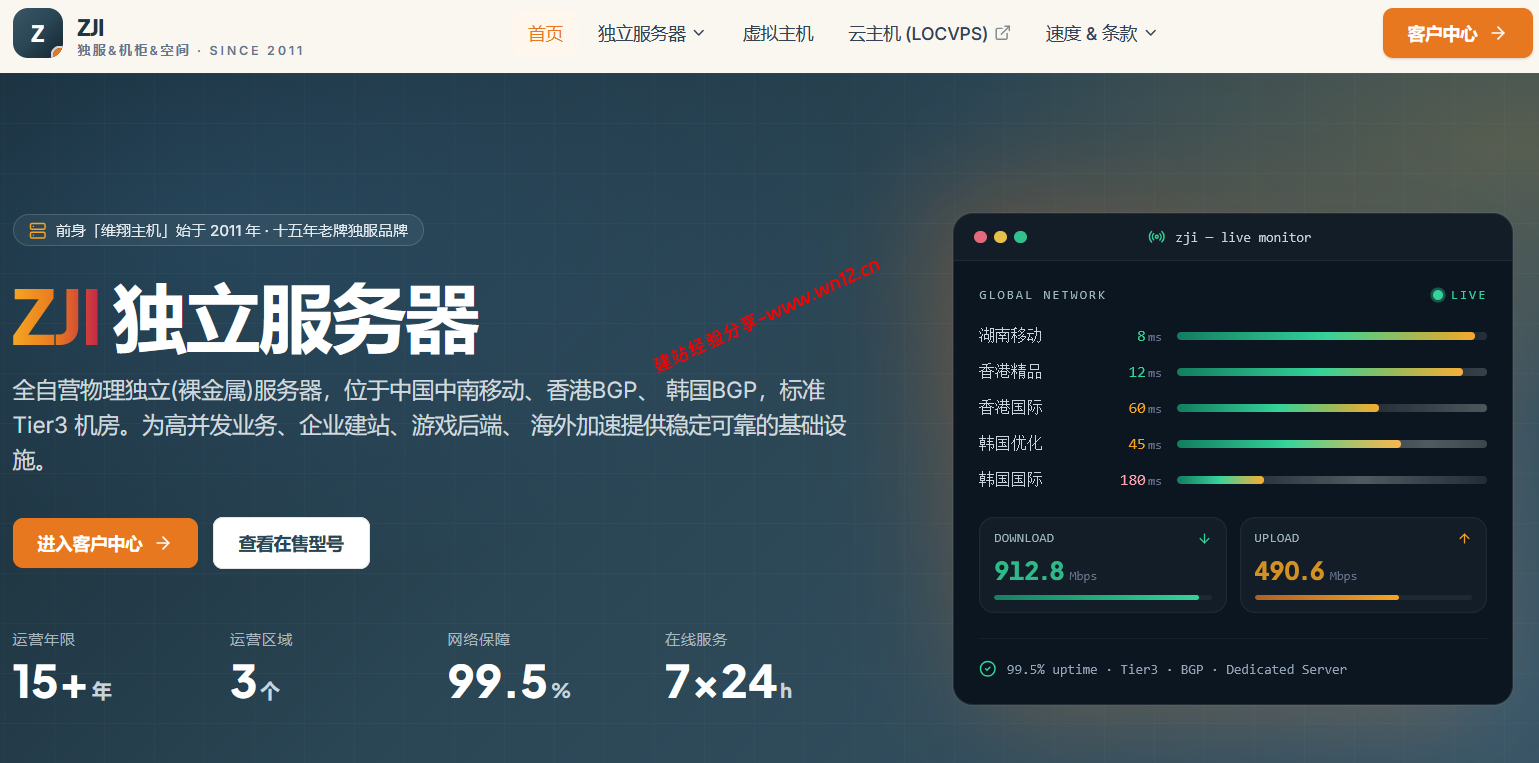The image size is (1539, 763).
Task: Click the red dot in live monitor titlebar
Action: point(981,237)
